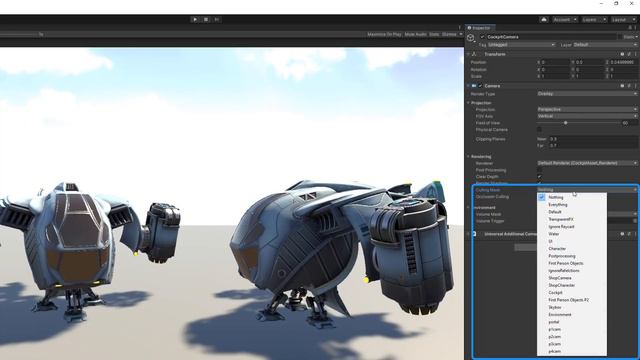Toggle the Post Processing checkbox

(x=539, y=170)
